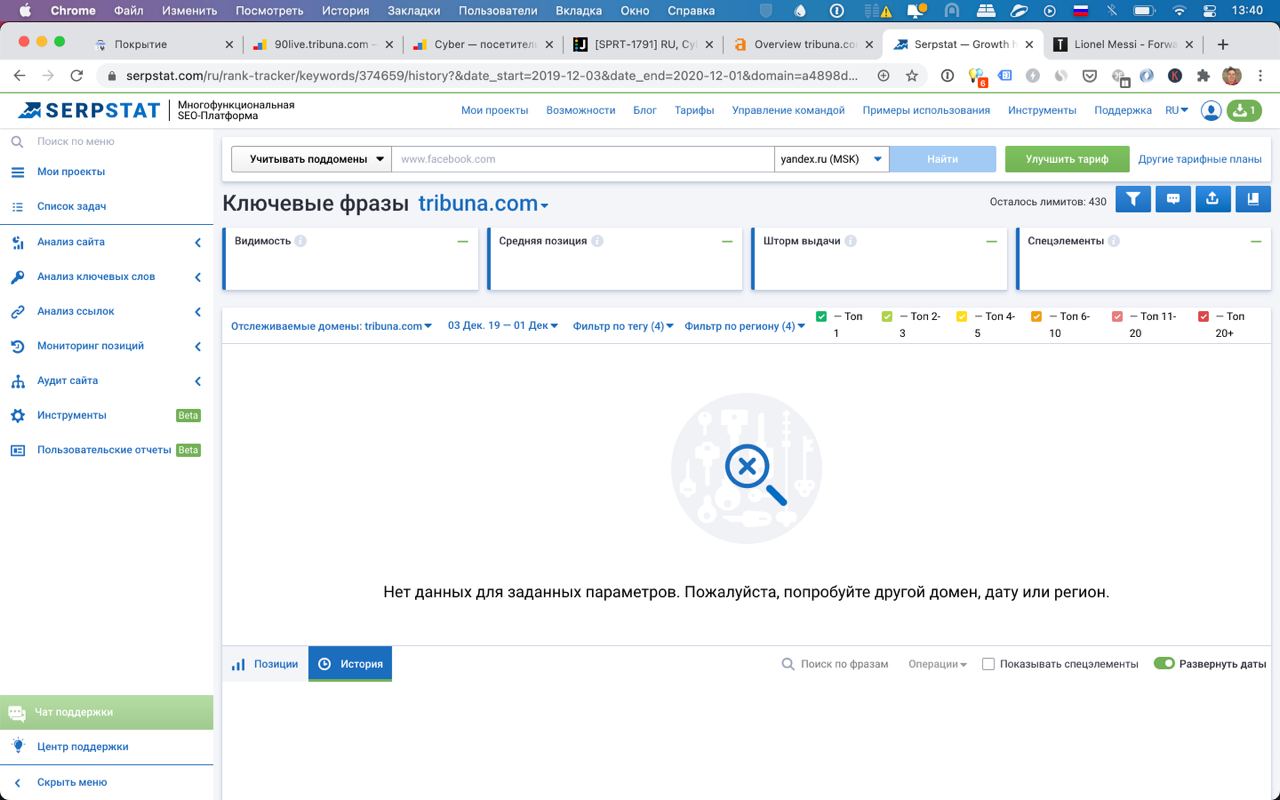This screenshot has height=800, width=1280.
Task: Open Управление командой in the top navigation
Action: (788, 110)
